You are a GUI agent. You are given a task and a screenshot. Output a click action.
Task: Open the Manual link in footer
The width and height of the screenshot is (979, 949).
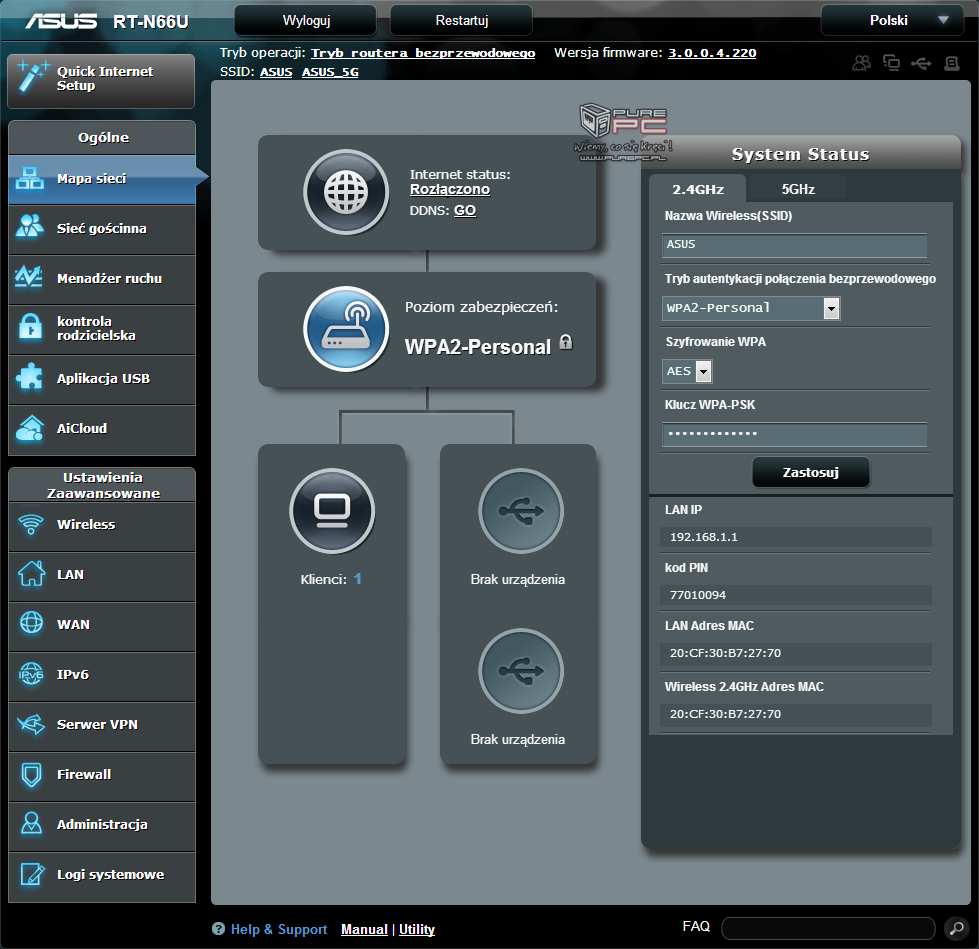(364, 929)
